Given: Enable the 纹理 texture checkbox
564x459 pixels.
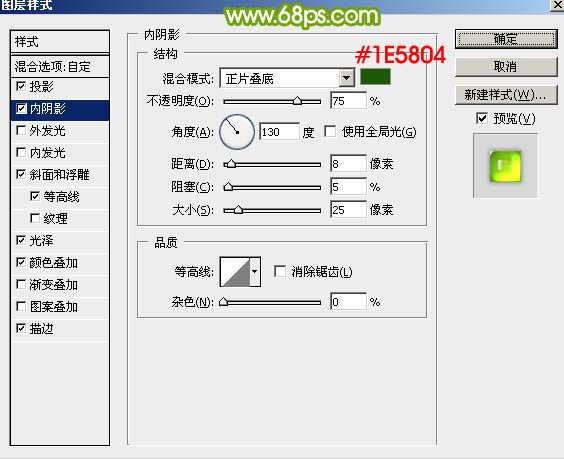Looking at the screenshot, I should pos(35,218).
